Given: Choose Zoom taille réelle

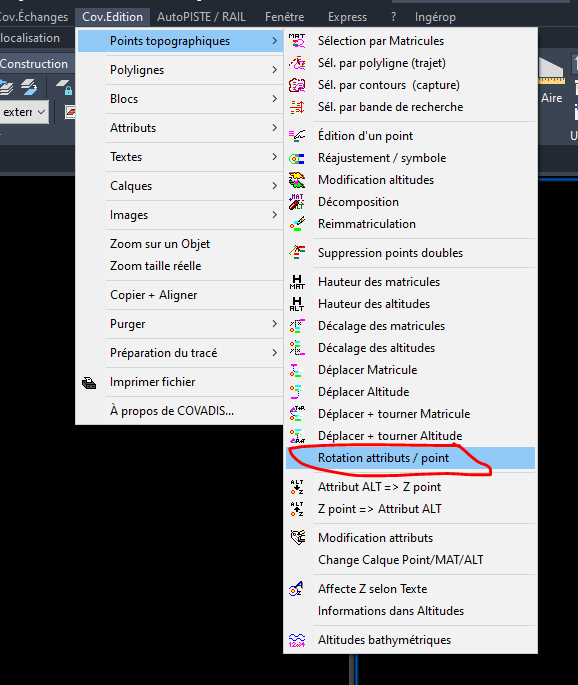Looking at the screenshot, I should [x=156, y=266].
